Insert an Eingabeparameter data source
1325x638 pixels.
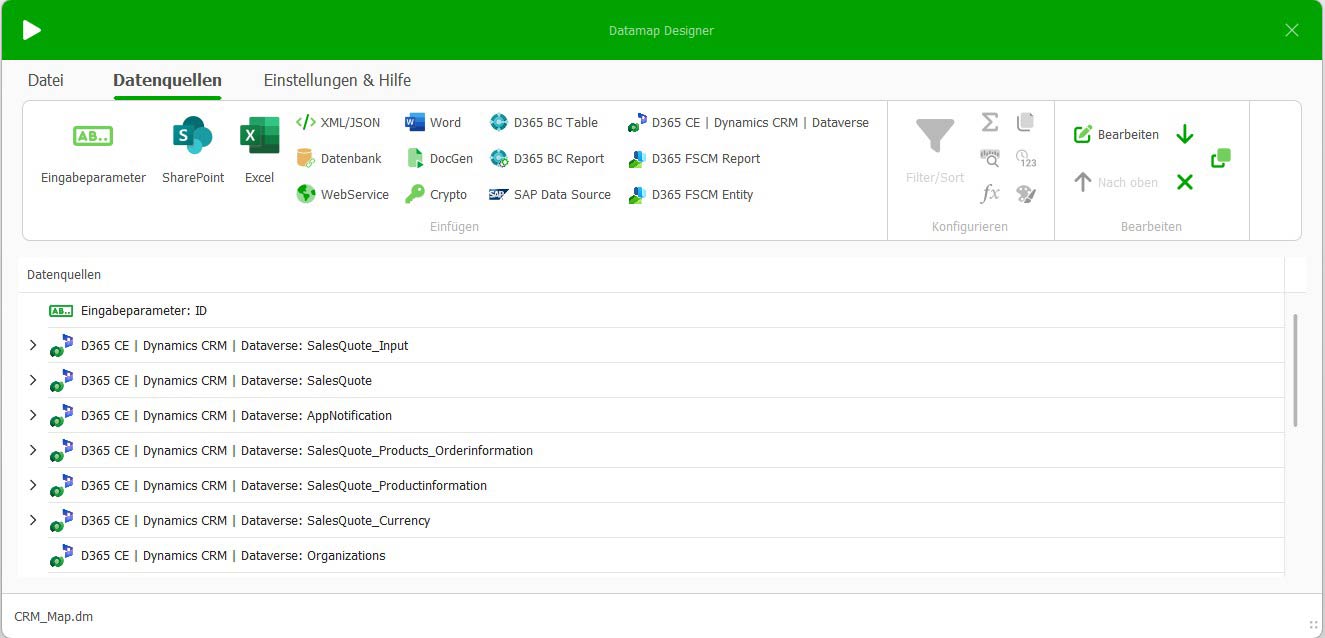93,151
